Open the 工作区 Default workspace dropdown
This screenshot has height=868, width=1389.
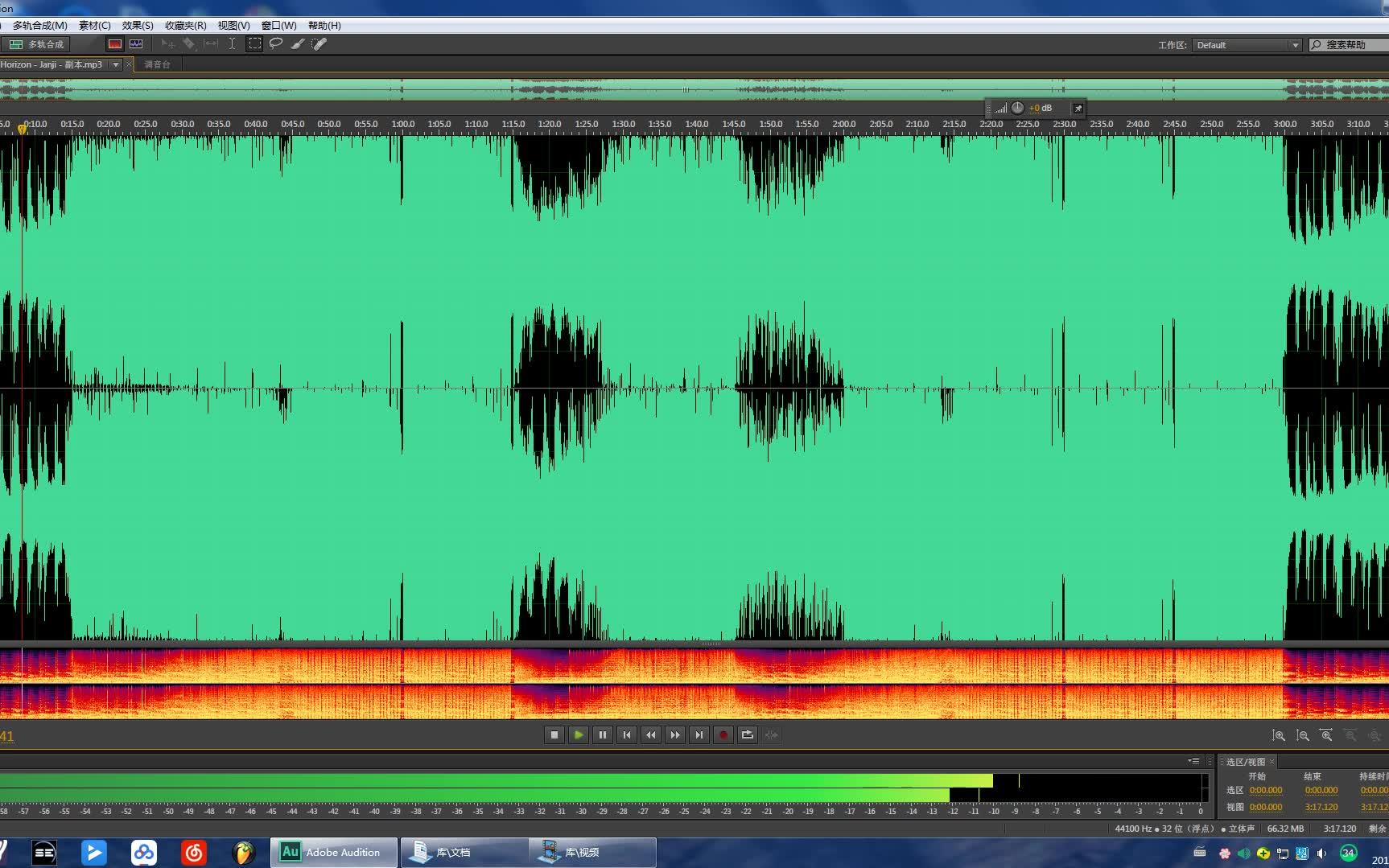tap(1247, 45)
